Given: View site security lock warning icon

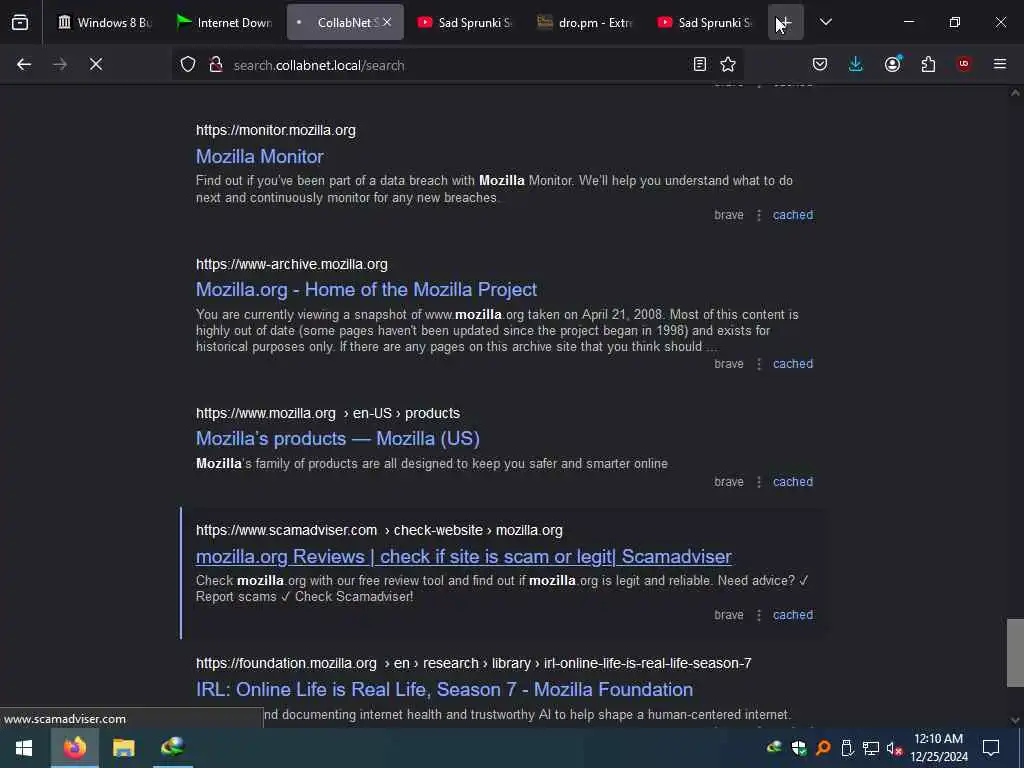Looking at the screenshot, I should tap(216, 65).
